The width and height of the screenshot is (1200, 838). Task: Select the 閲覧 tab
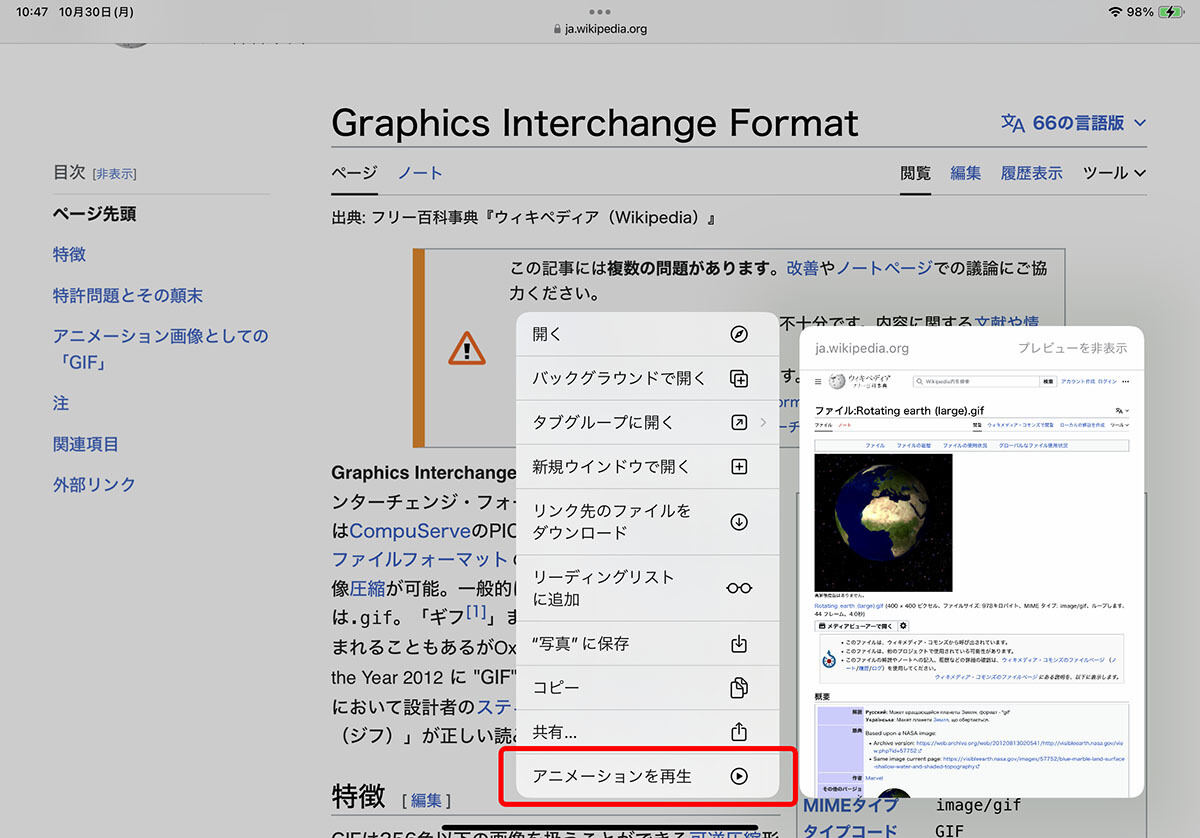click(x=915, y=173)
